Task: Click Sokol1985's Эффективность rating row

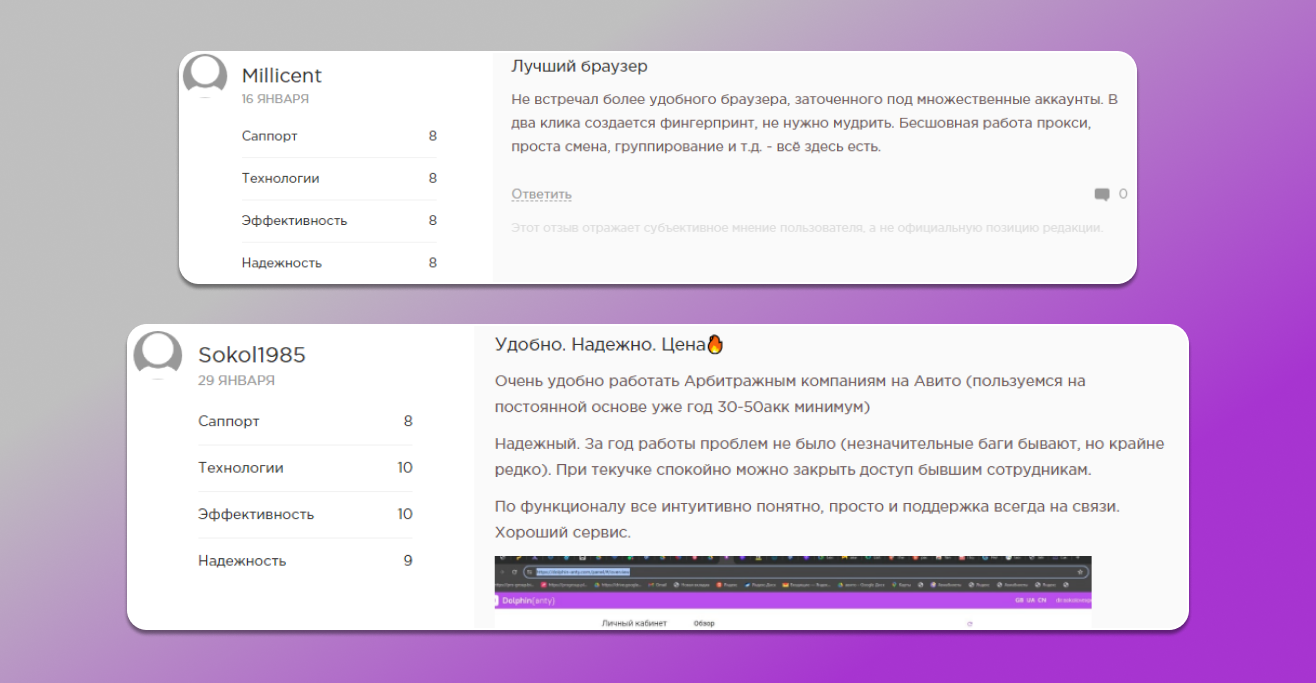Action: coord(305,514)
